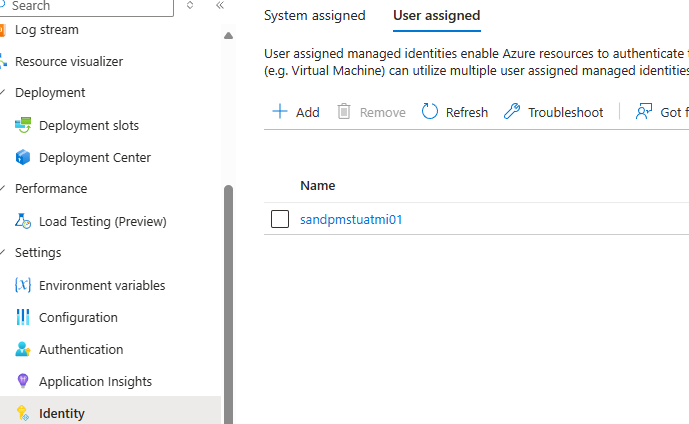This screenshot has height=424, width=689.
Task: Open Environment variables braces icon
Action: click(x=23, y=285)
